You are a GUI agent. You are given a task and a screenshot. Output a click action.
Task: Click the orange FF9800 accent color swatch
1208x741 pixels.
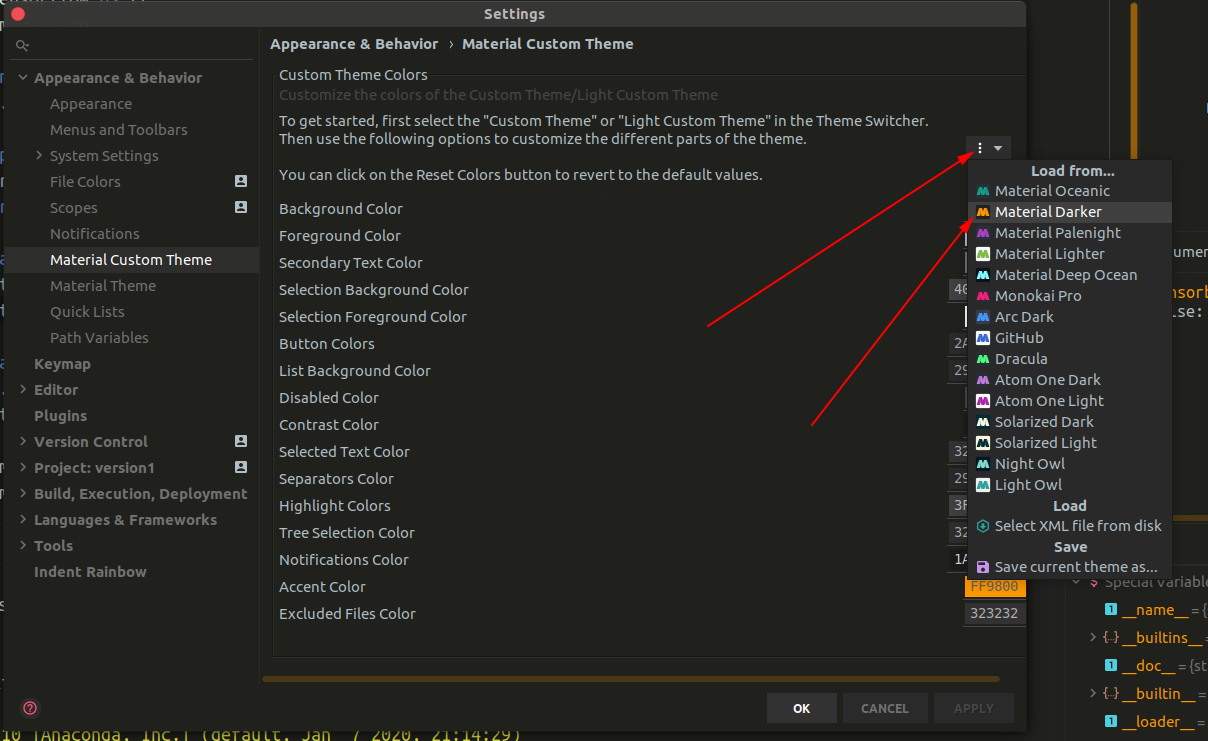click(994, 586)
